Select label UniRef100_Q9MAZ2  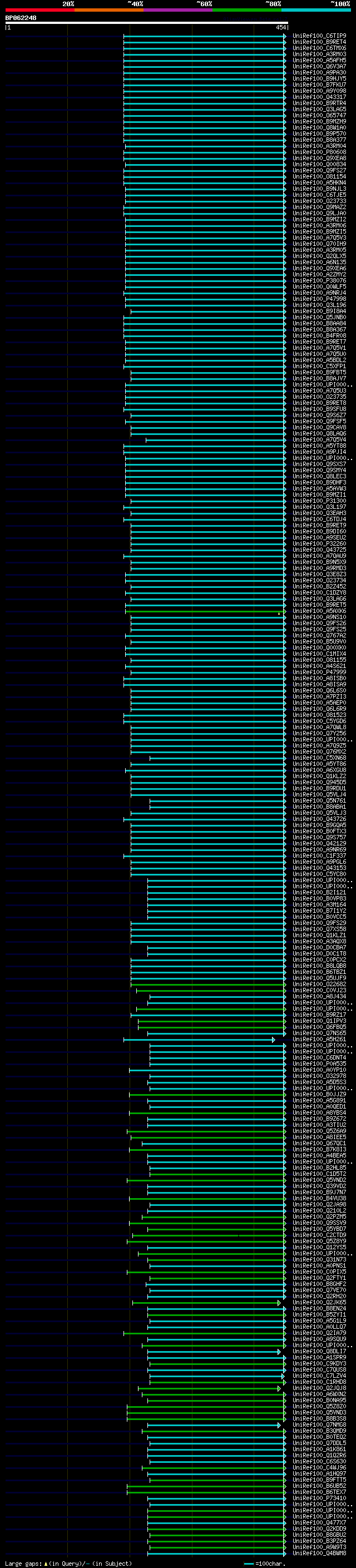[319, 207]
